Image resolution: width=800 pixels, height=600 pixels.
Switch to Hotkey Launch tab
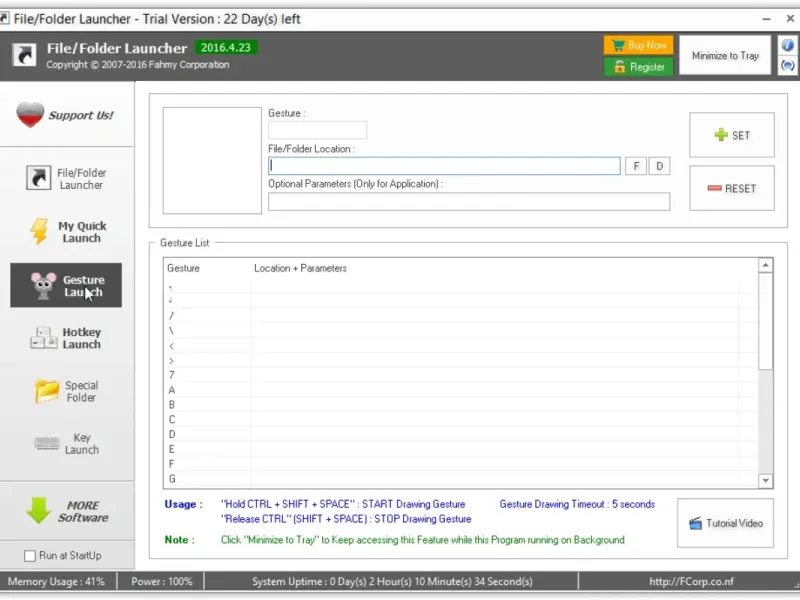(x=66, y=338)
